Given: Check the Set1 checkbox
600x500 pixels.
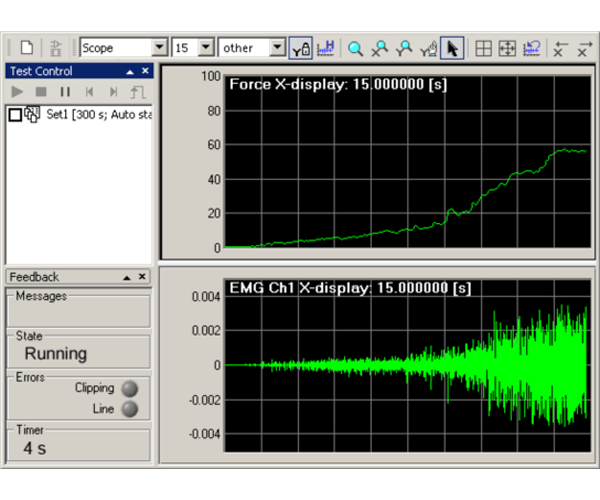Looking at the screenshot, I should click(15, 115).
